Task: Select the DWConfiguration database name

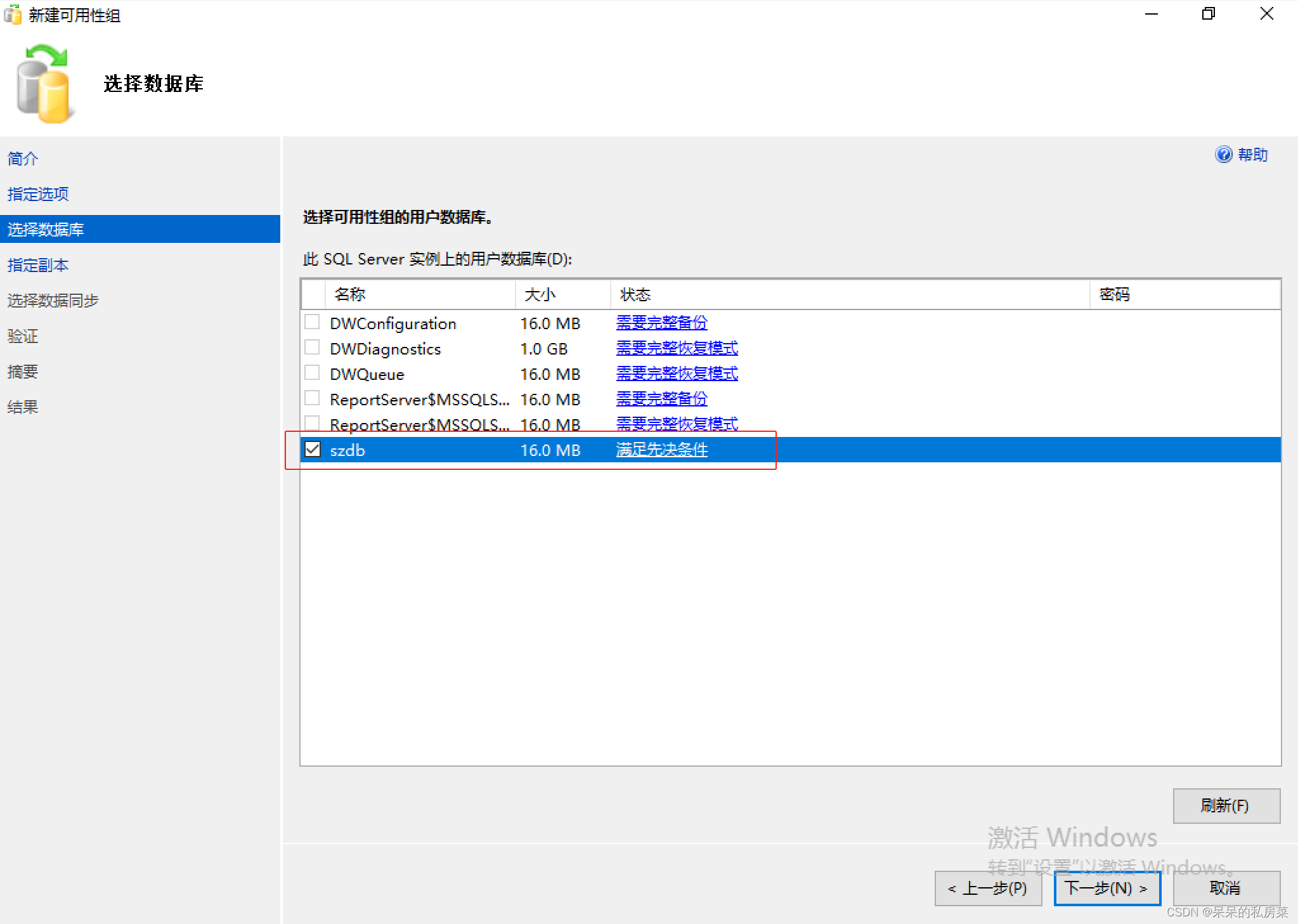Action: (393, 323)
